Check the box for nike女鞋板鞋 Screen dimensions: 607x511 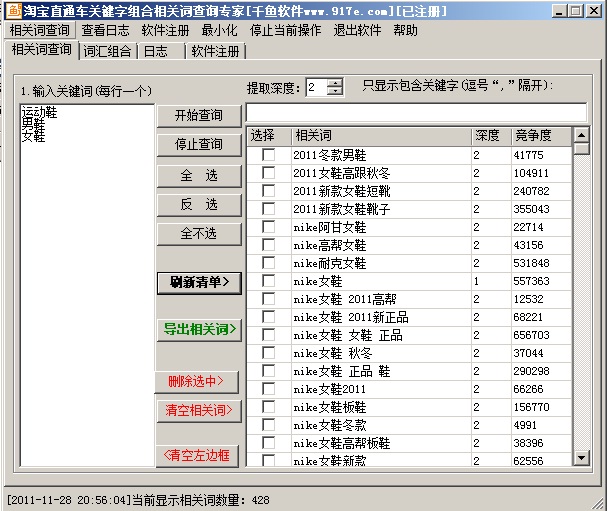(x=268, y=407)
